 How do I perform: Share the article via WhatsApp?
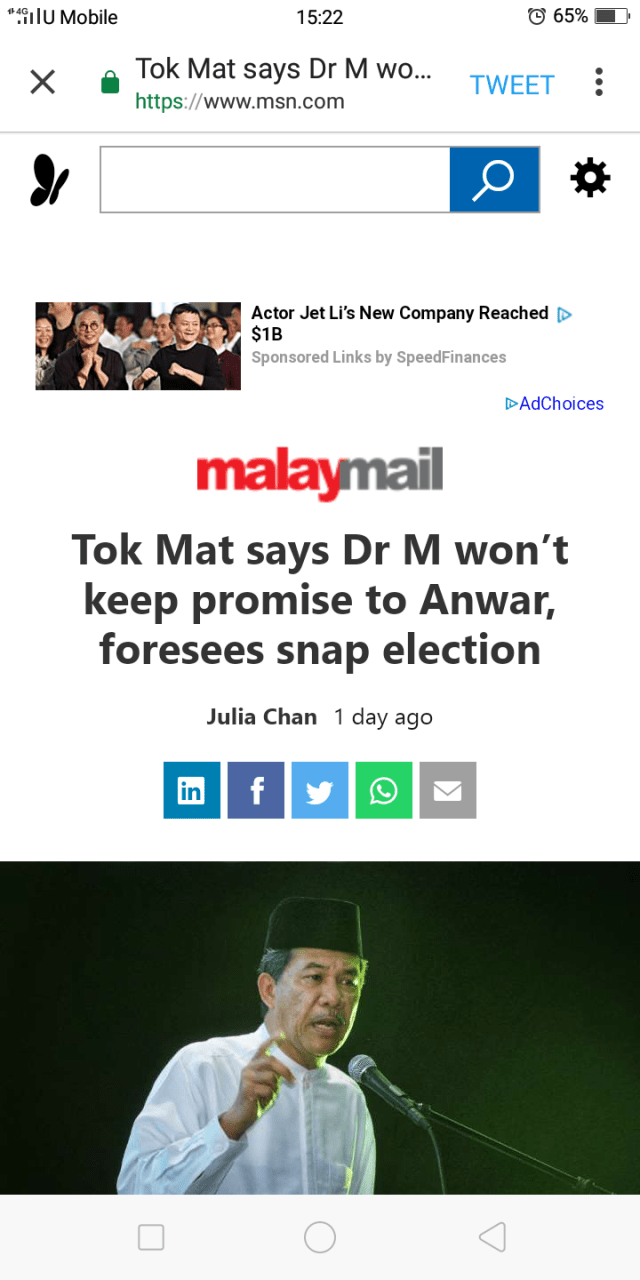(384, 790)
